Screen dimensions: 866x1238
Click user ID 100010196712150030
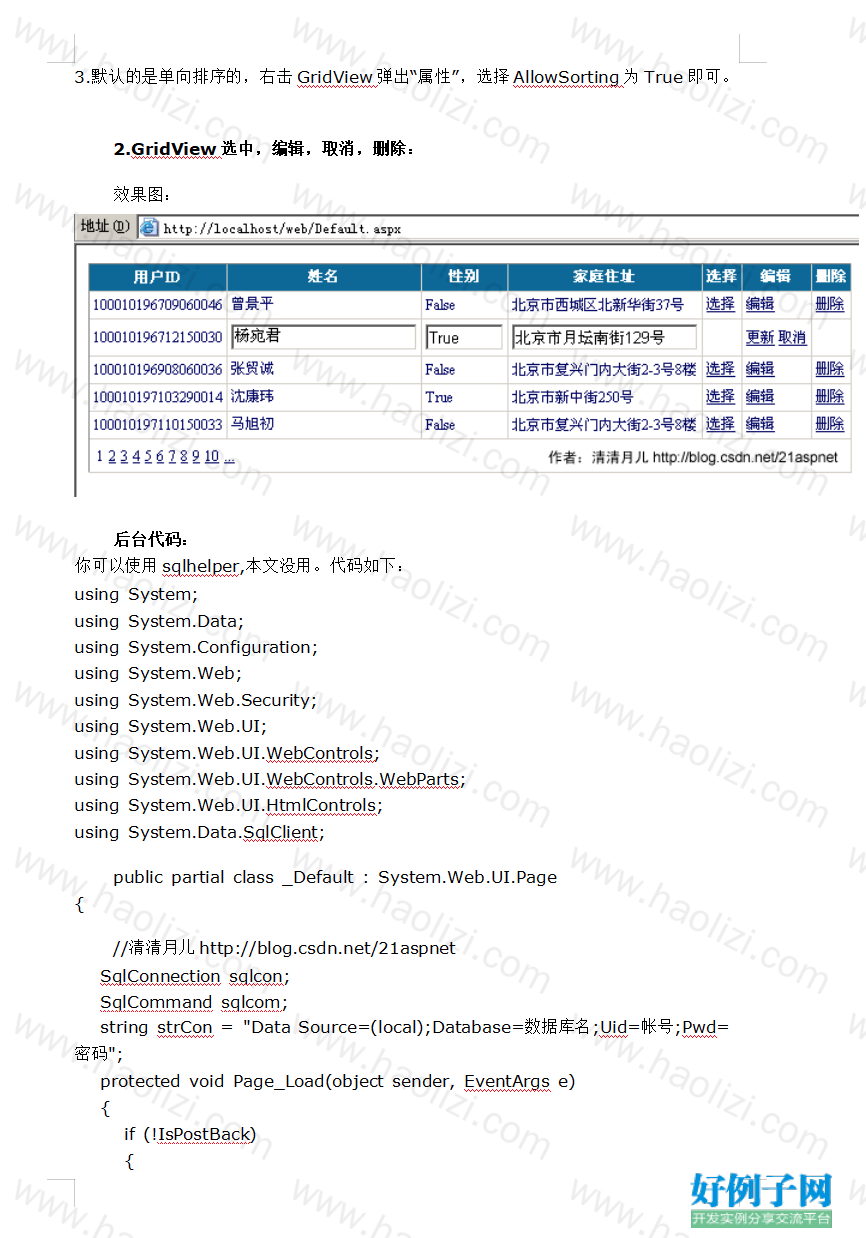point(158,338)
